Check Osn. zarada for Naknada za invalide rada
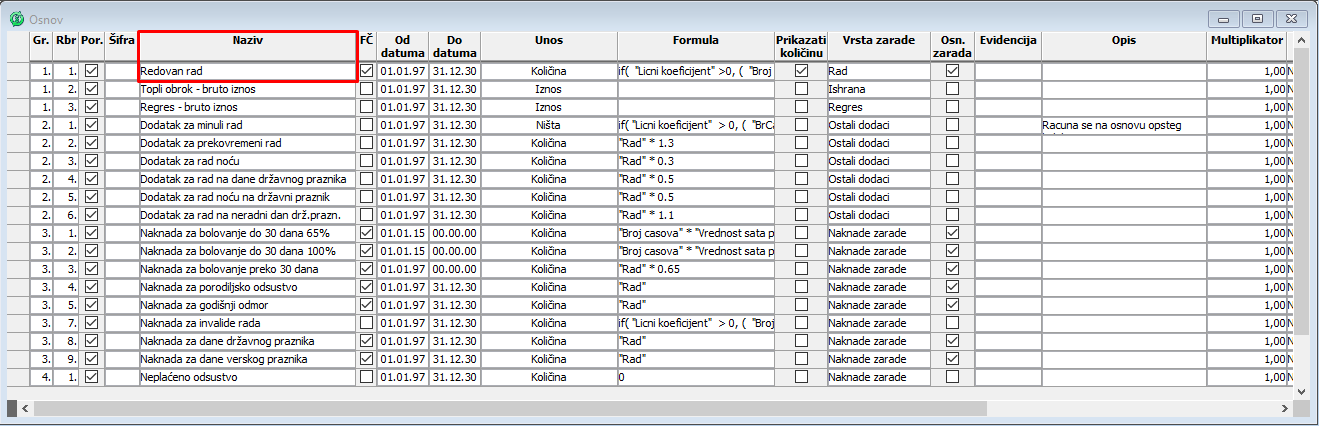This screenshot has width=1319, height=426. [952, 323]
